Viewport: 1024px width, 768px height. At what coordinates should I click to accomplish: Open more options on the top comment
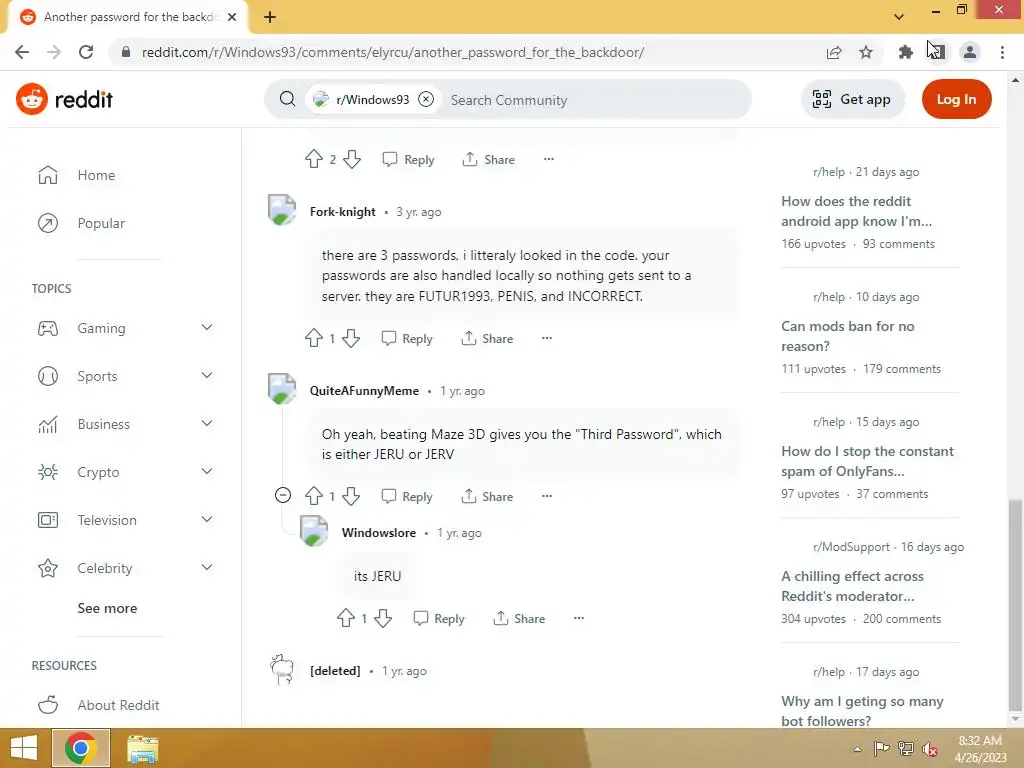click(x=549, y=159)
